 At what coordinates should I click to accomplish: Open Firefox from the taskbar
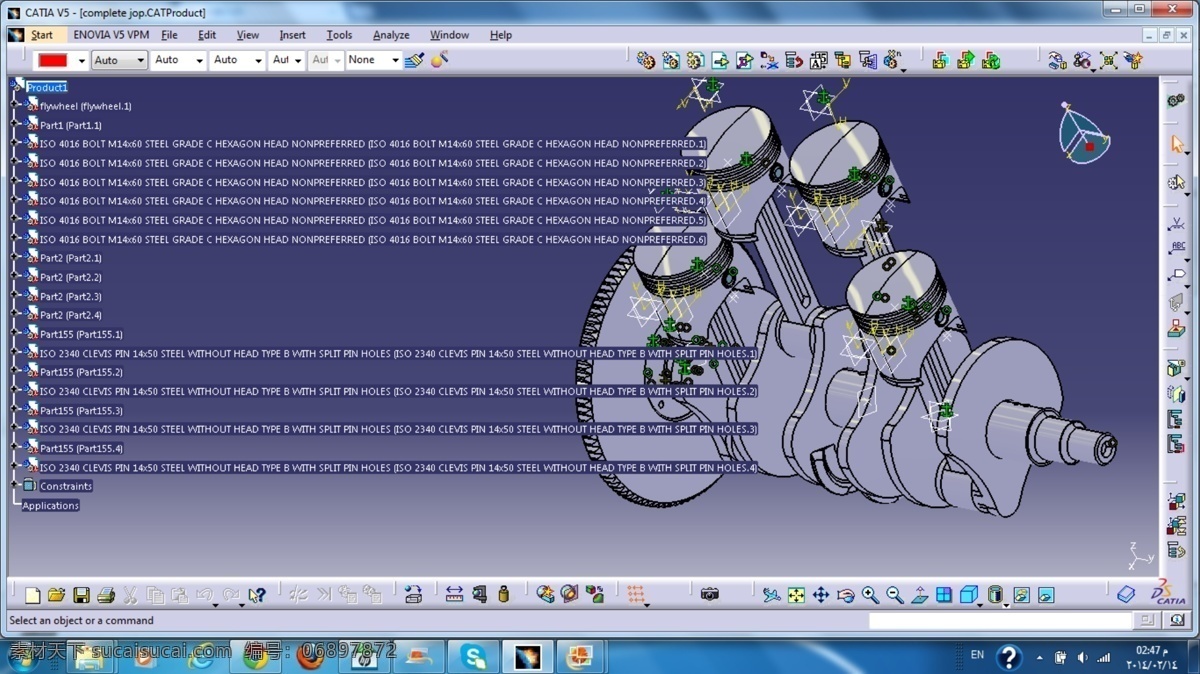pos(310,657)
